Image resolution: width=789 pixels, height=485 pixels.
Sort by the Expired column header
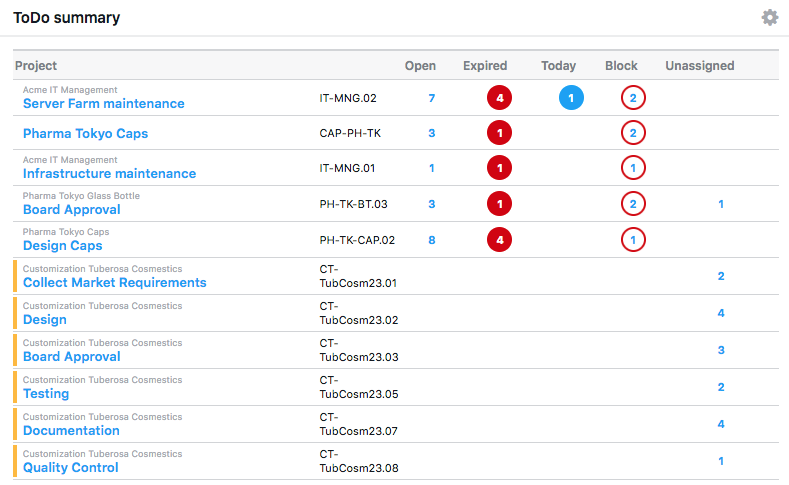485,66
